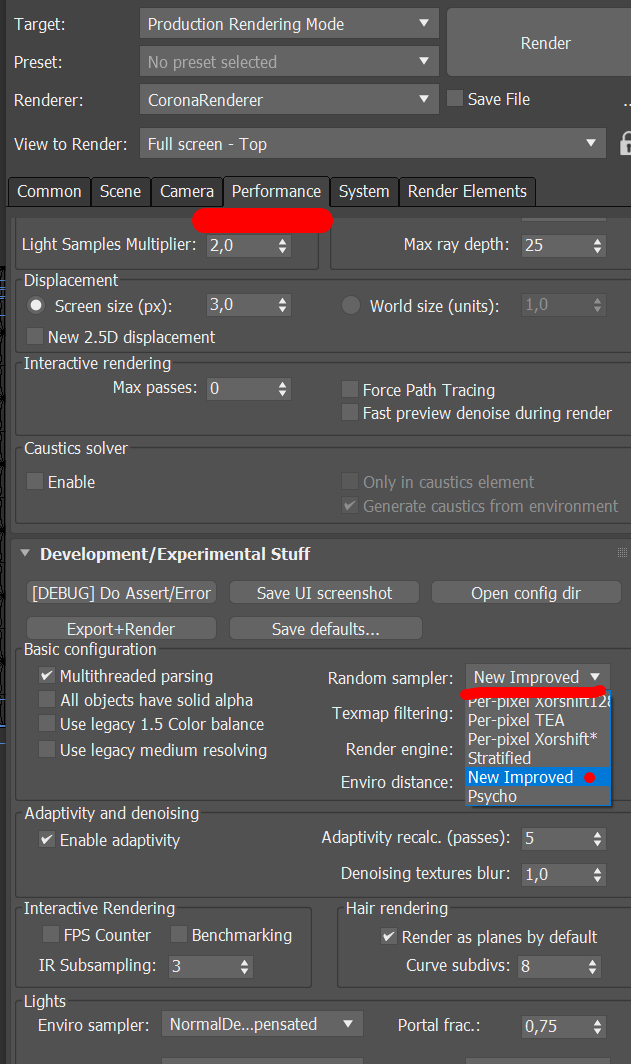631x1064 pixels.
Task: Select the World size (units) radio button
Action: tap(351, 305)
